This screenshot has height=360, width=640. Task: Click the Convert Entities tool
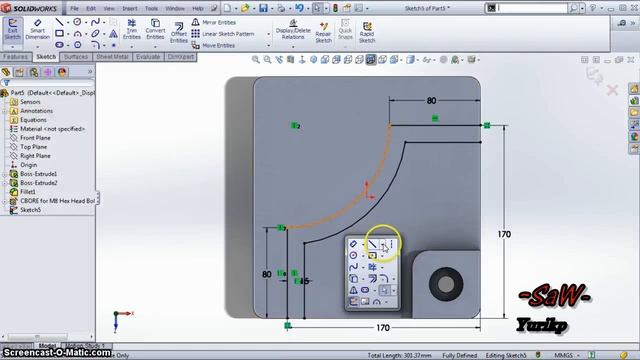(155, 29)
